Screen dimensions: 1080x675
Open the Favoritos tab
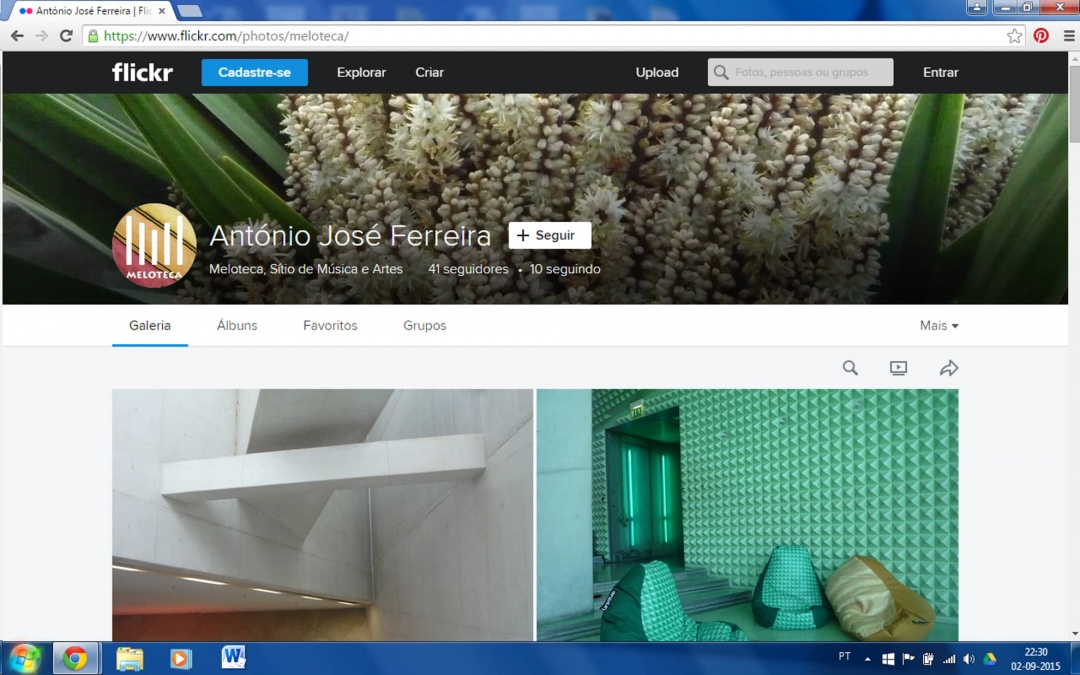(330, 326)
